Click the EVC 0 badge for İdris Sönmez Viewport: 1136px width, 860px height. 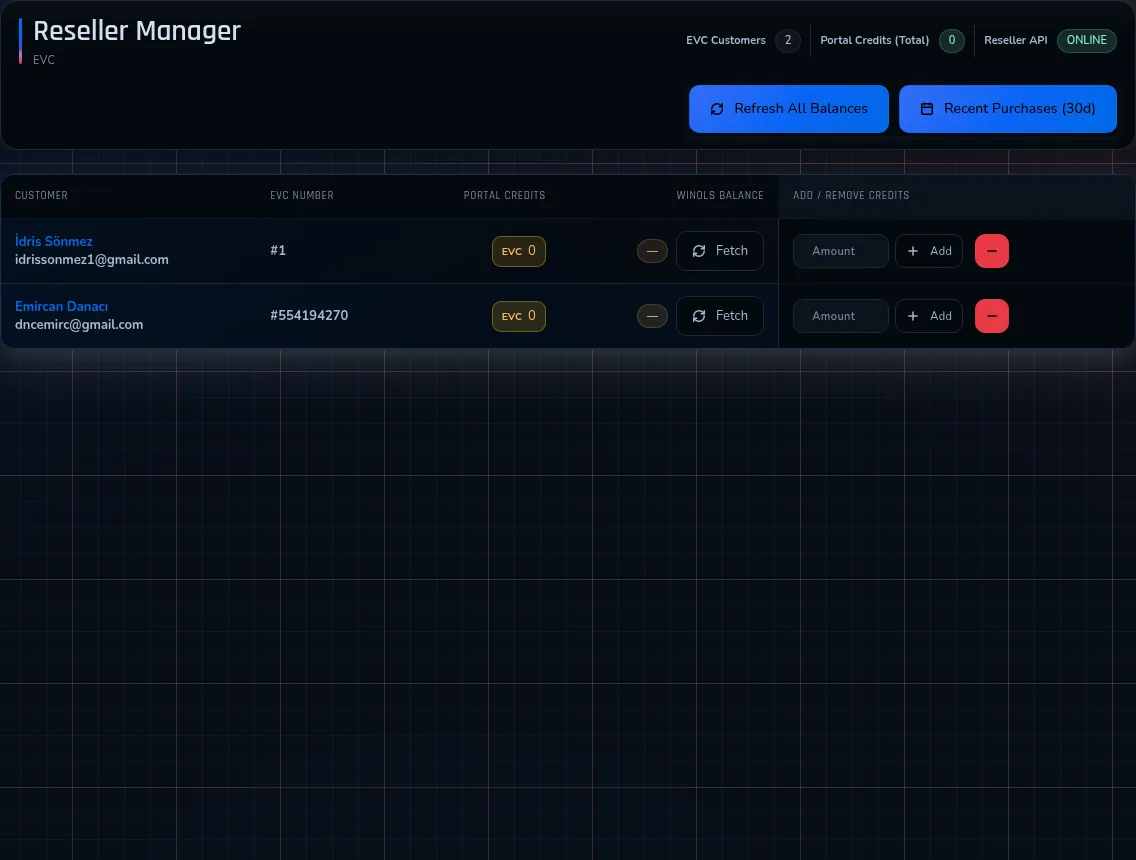pos(519,251)
